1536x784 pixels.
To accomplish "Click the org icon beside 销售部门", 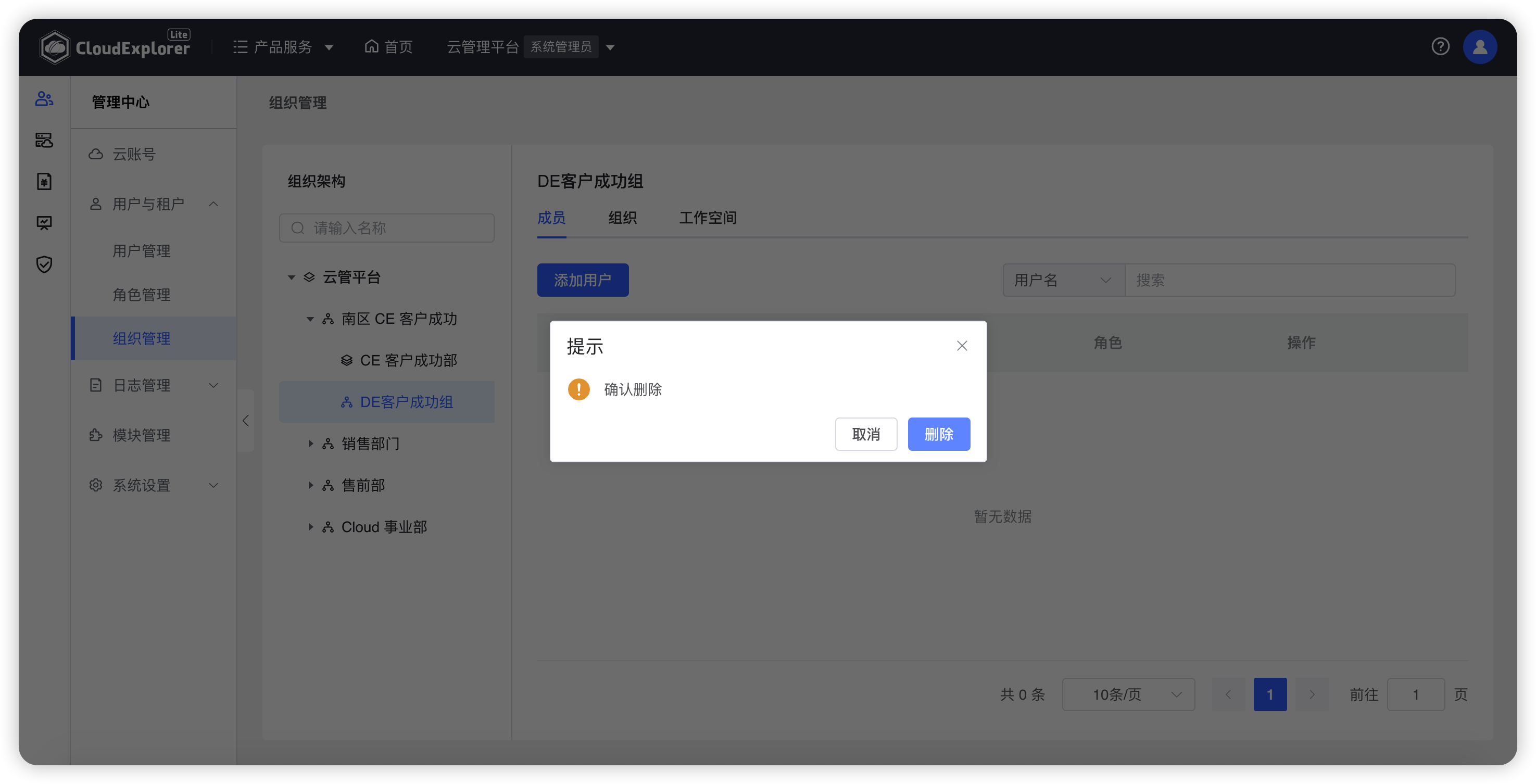I will coord(328,443).
